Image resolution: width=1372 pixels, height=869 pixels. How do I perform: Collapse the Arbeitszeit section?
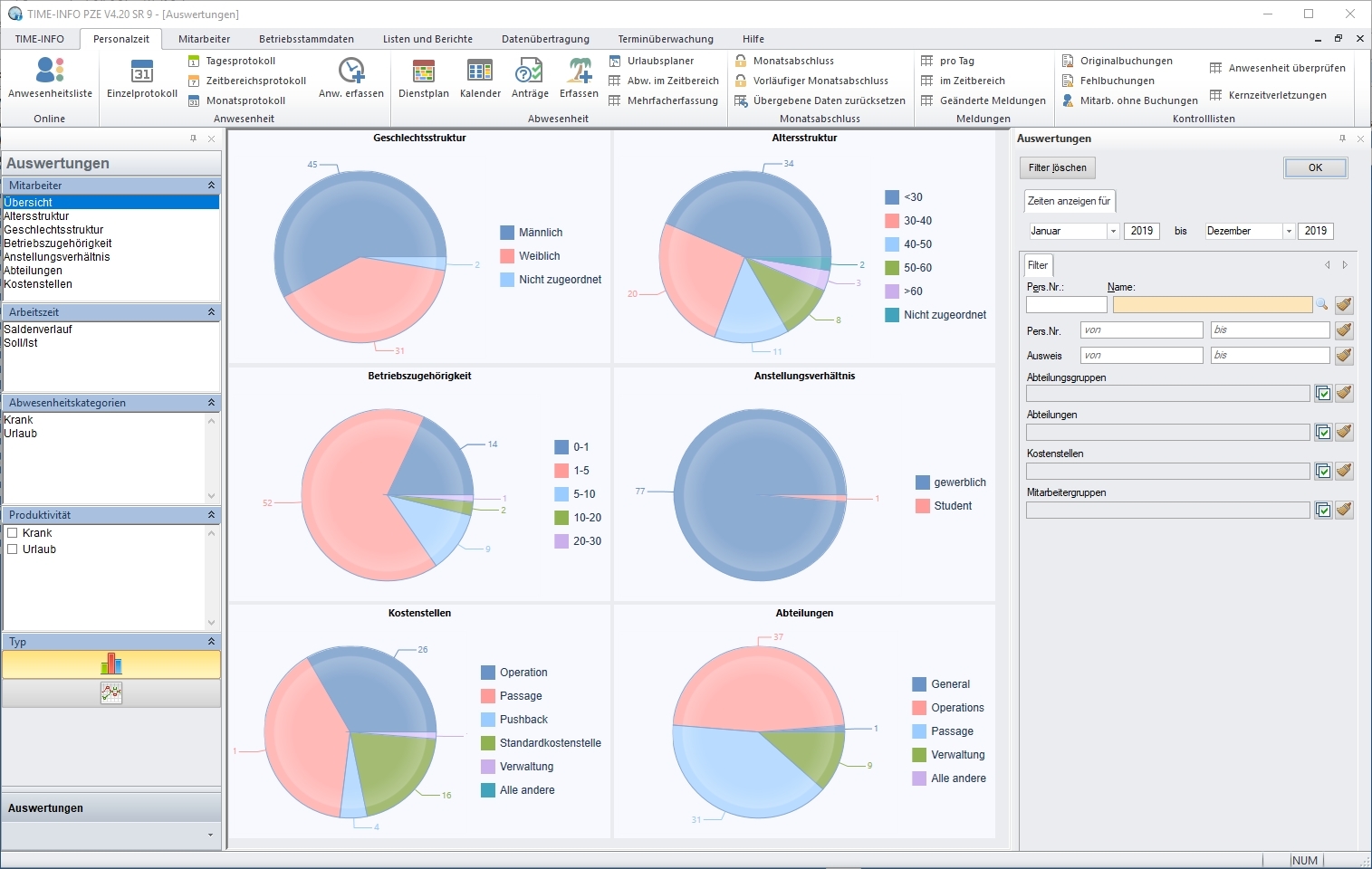pos(212,312)
